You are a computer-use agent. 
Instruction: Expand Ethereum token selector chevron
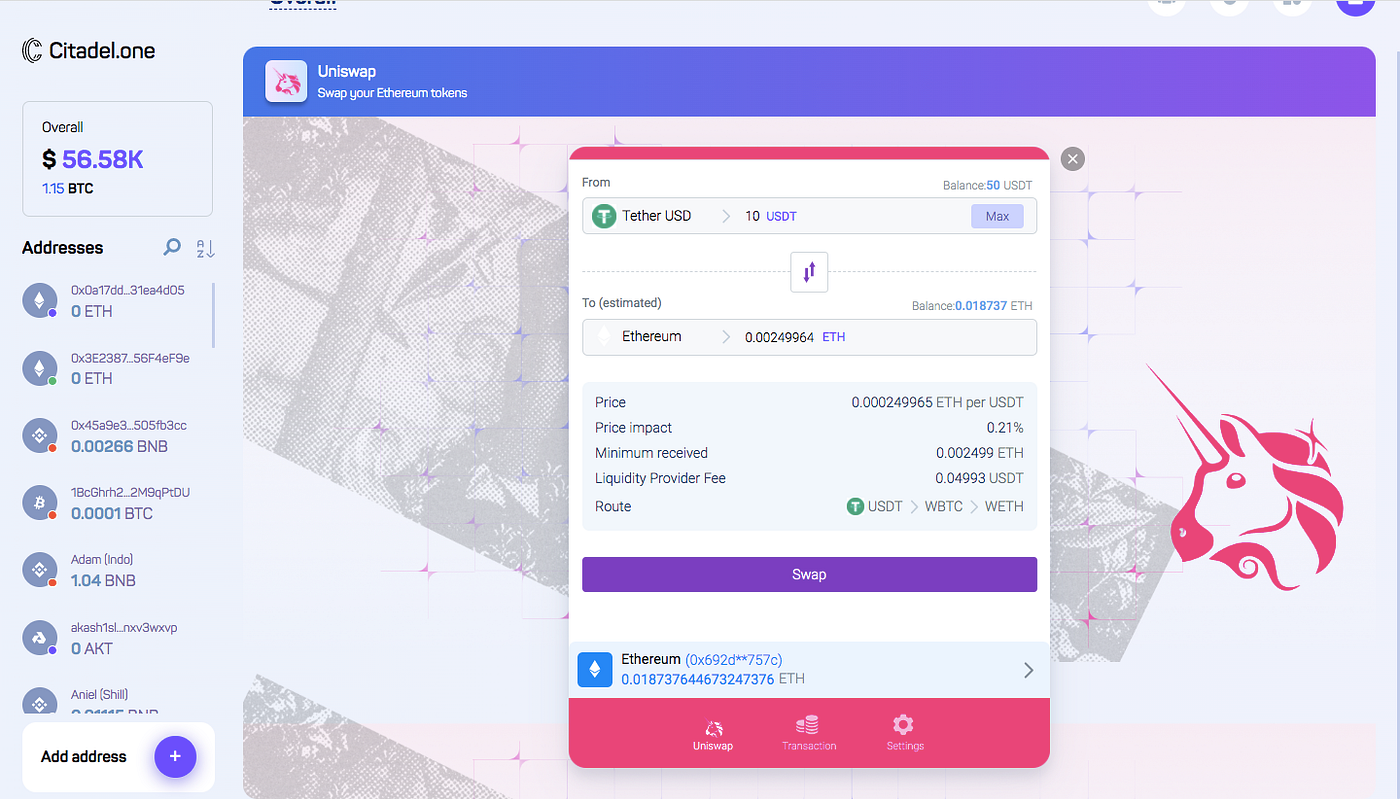(726, 337)
